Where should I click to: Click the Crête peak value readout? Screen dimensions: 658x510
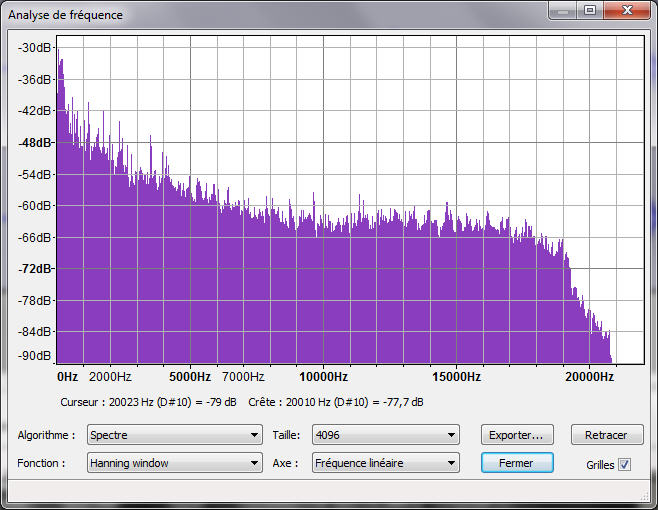click(x=335, y=402)
